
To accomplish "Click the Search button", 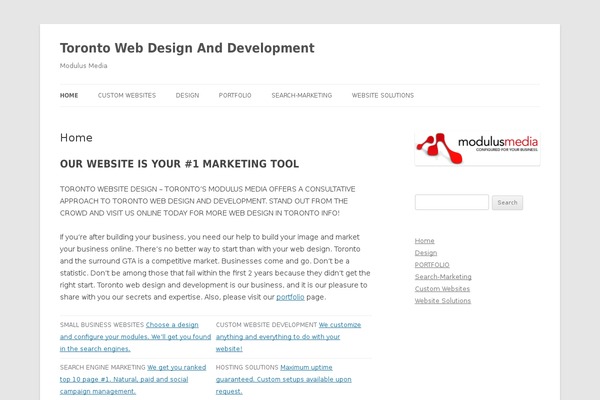I will 507,202.
